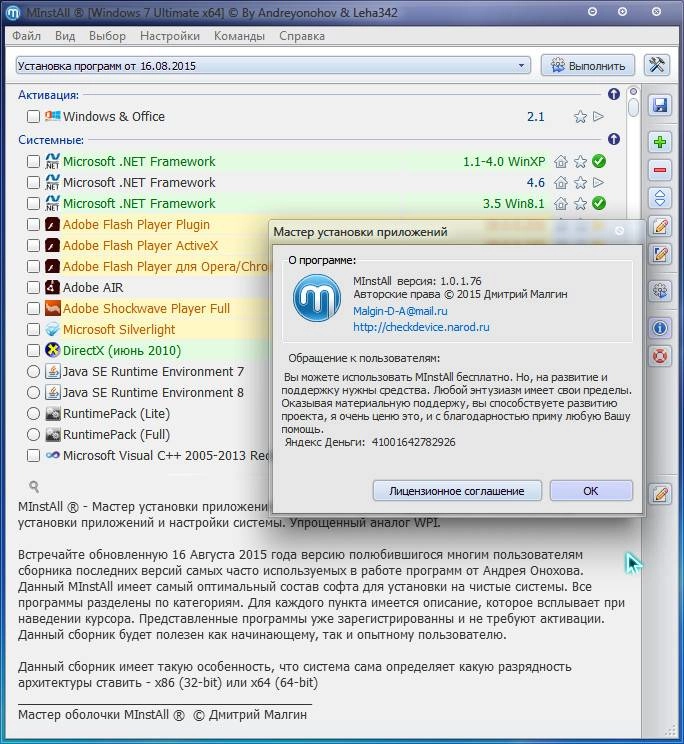Screen dimensions: 684x744
Task: Click home icon of .NET Framework 3.5 Win8.1
Action: click(561, 204)
